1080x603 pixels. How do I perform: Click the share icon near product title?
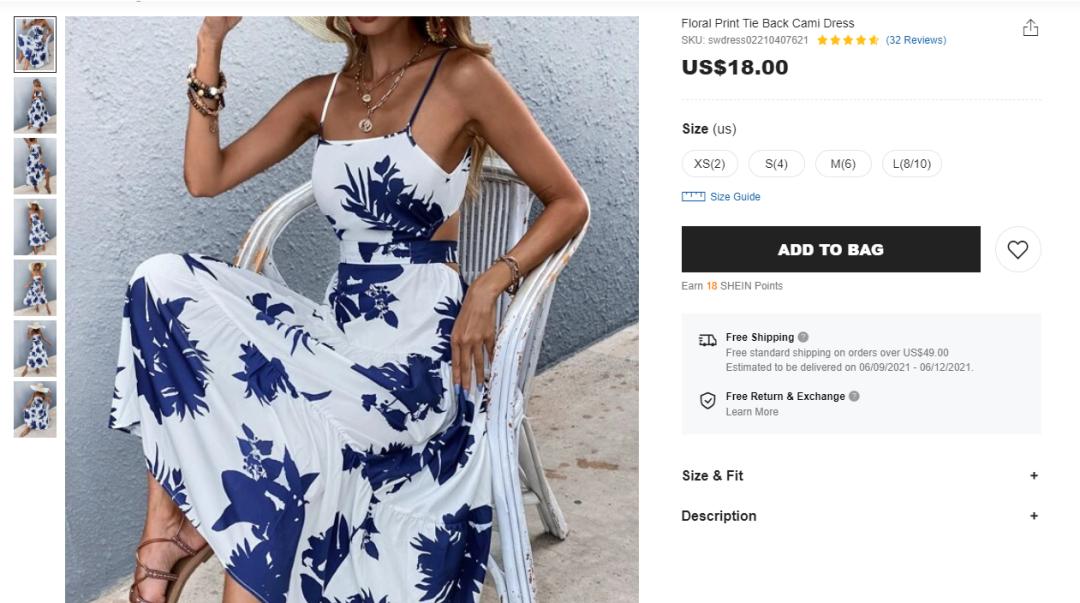[x=1030, y=28]
